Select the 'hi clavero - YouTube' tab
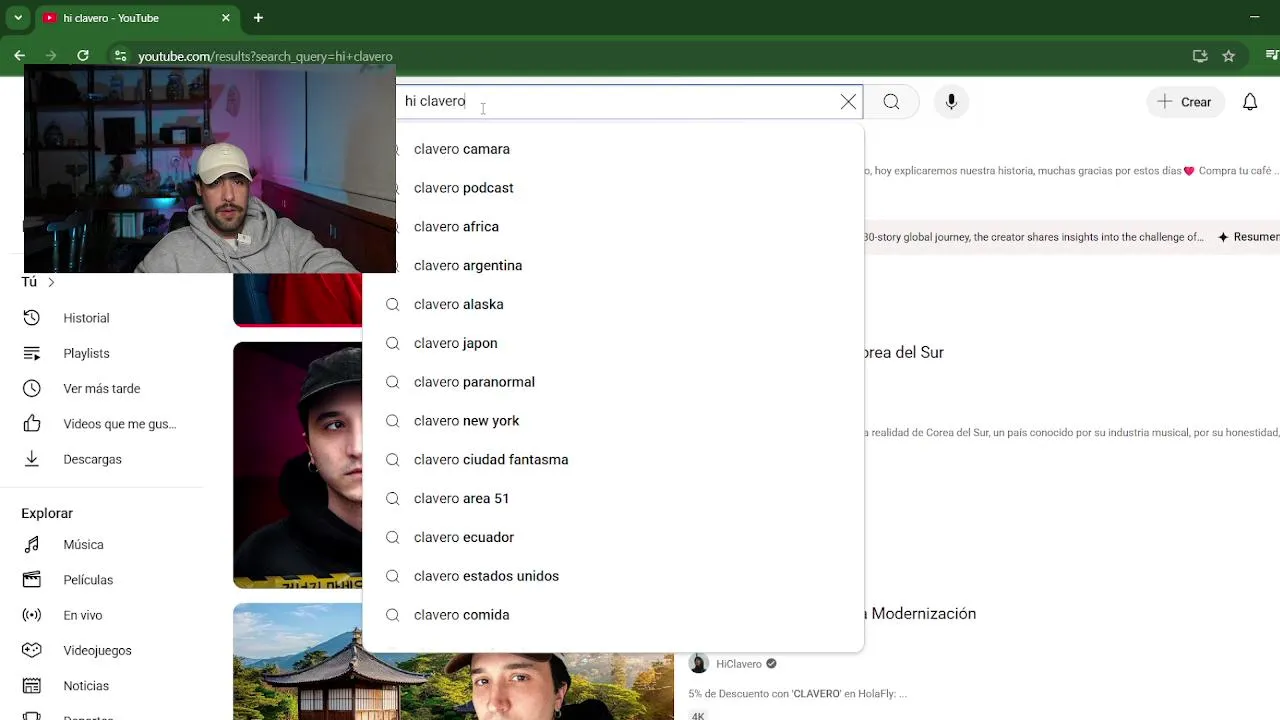This screenshot has height=720, width=1280. tap(135, 18)
